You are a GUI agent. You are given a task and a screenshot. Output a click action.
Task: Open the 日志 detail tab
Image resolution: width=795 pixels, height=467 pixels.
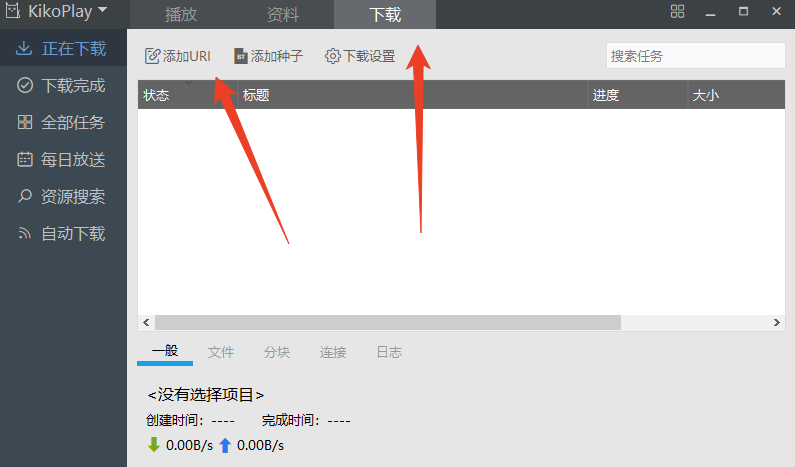pyautogui.click(x=389, y=352)
